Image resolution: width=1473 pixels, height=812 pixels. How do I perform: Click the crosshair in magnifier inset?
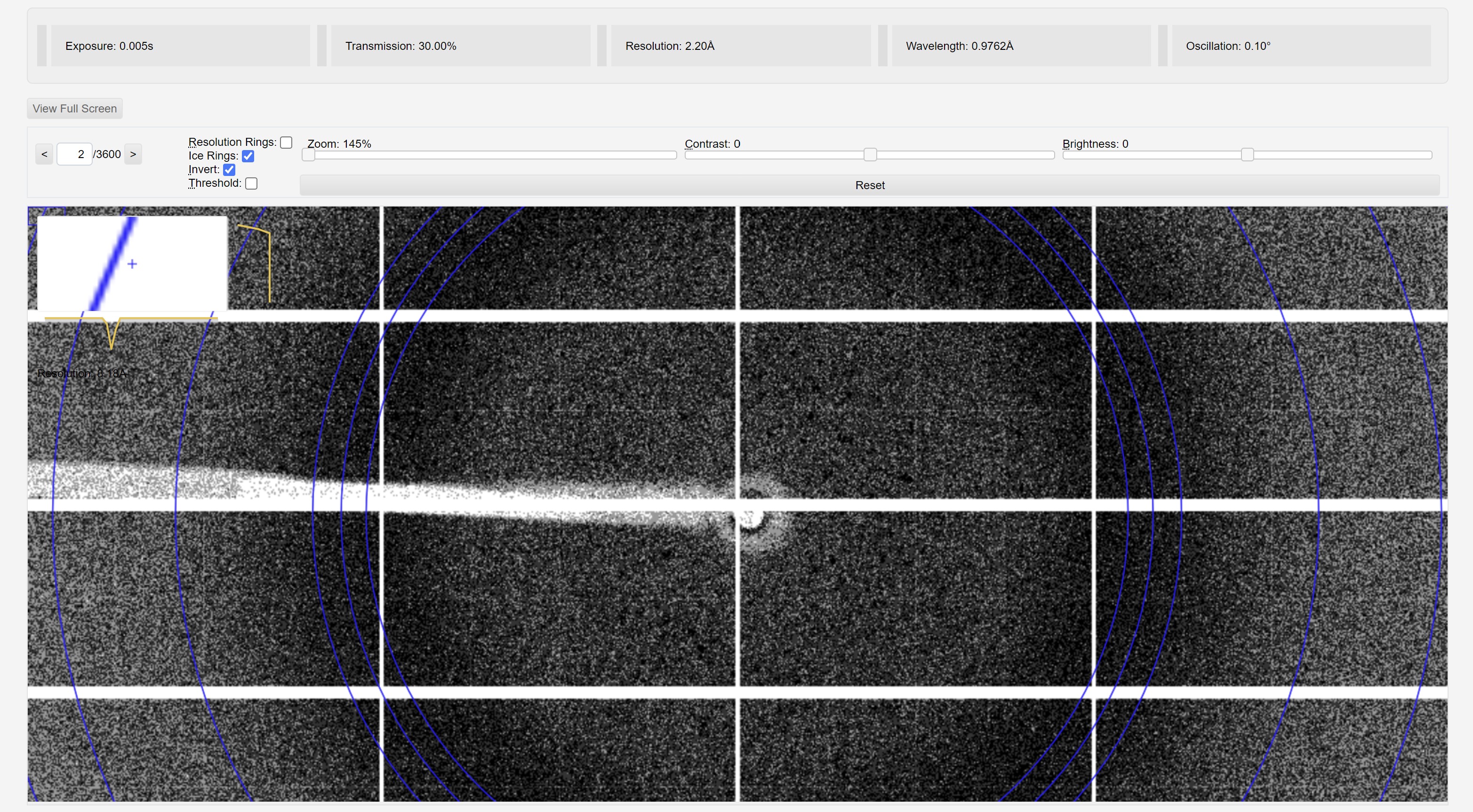(132, 264)
